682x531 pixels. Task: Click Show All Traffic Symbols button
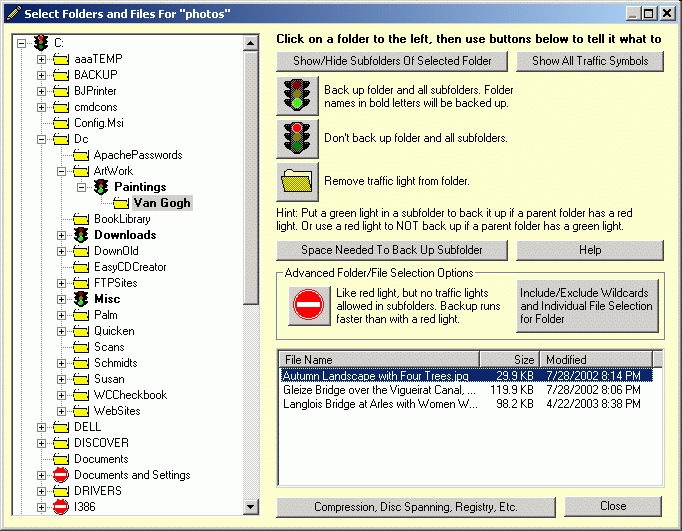pyautogui.click(x=589, y=61)
